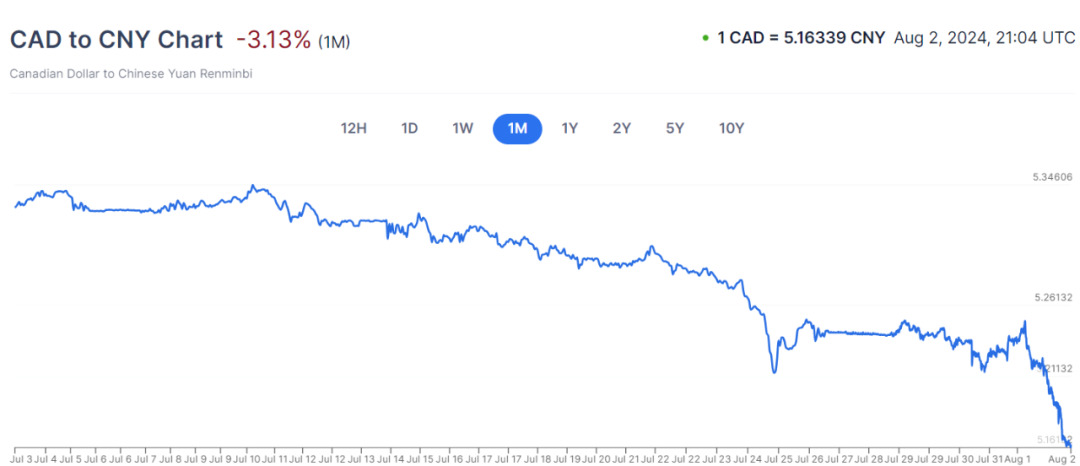View the 5Y historical range
1080x466 pixels.
[x=675, y=128]
